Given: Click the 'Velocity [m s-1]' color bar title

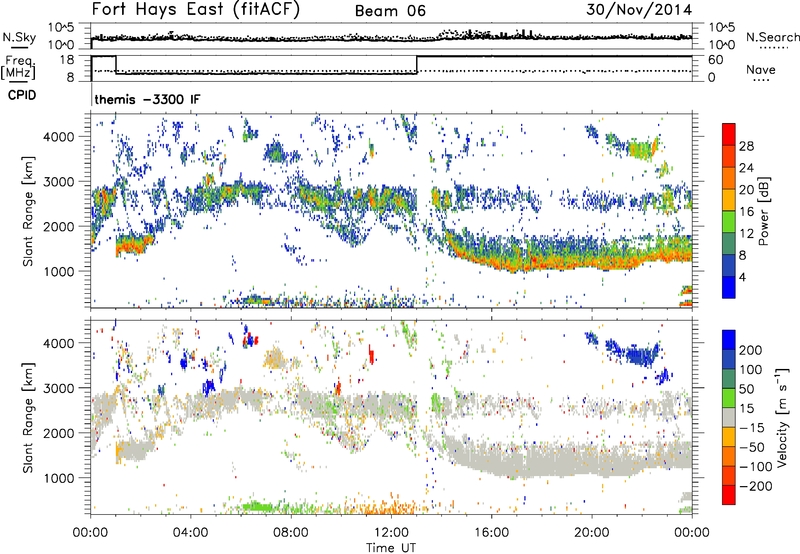Looking at the screenshot, I should 781,417.
